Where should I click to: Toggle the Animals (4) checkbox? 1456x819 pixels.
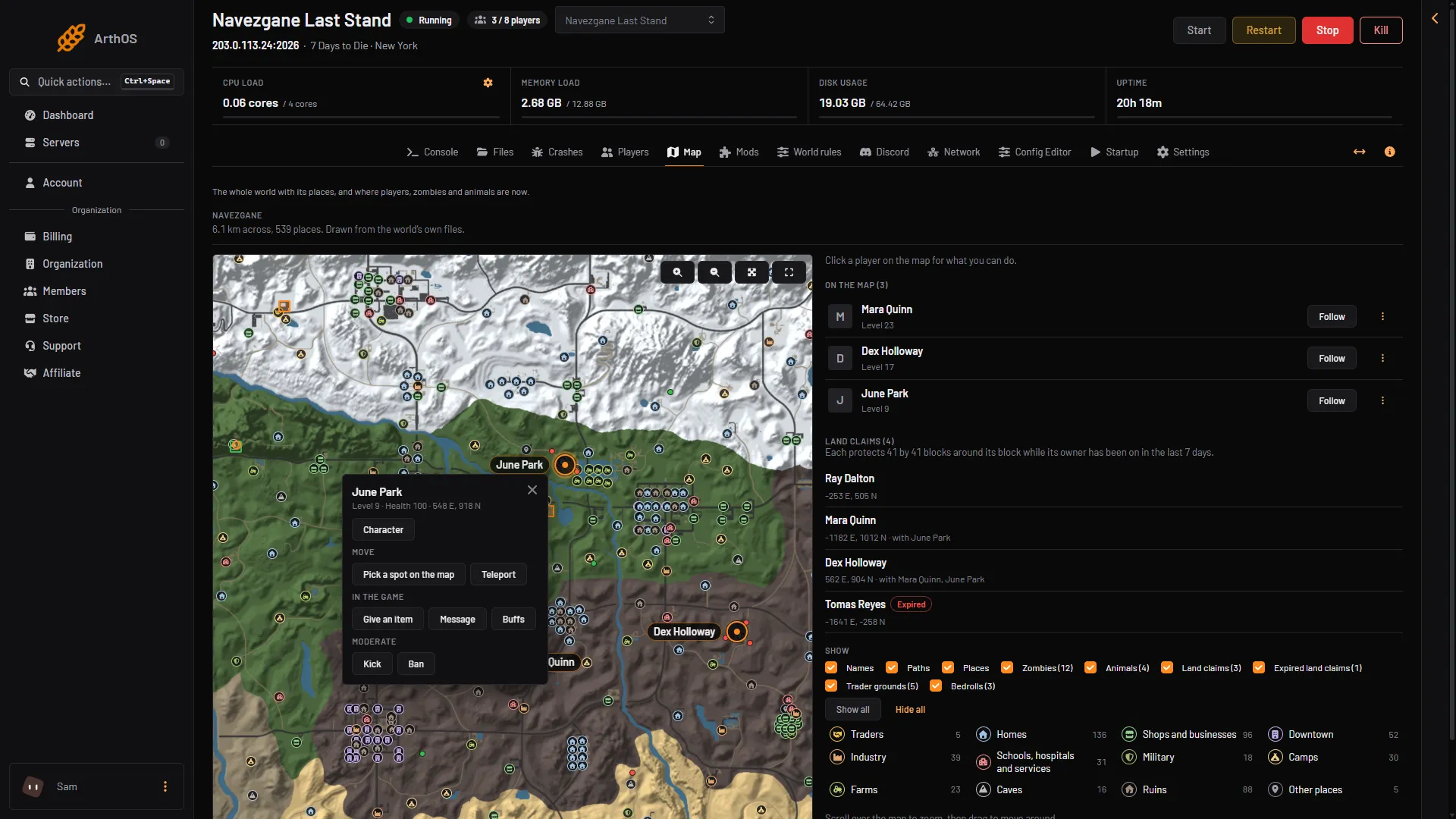click(x=1090, y=667)
